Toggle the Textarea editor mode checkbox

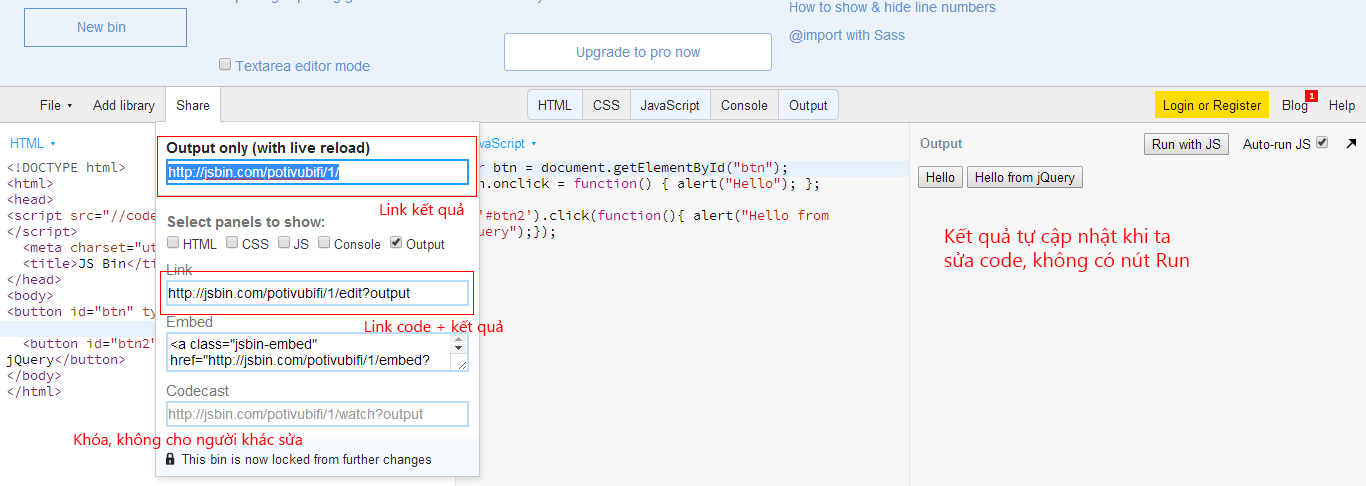coord(225,65)
